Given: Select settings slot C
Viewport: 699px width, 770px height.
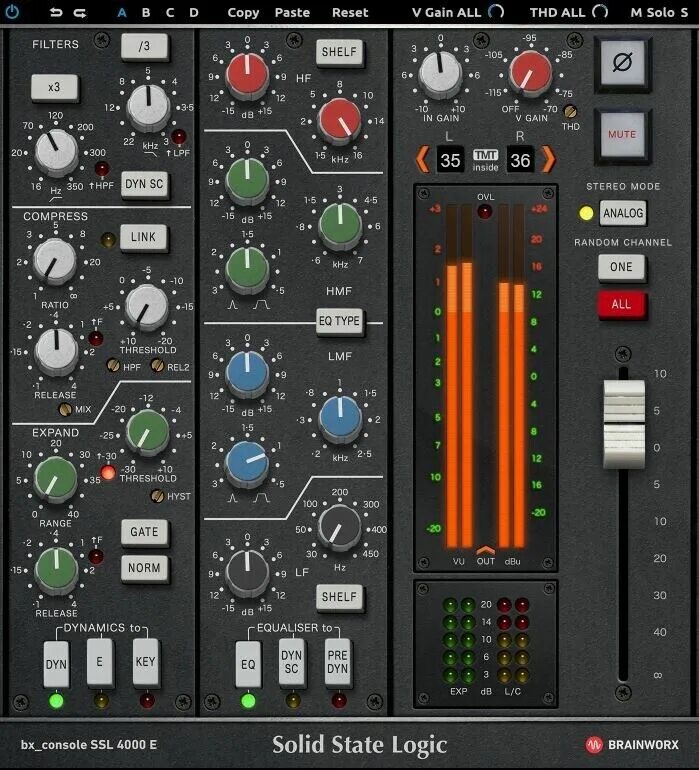Looking at the screenshot, I should [170, 12].
